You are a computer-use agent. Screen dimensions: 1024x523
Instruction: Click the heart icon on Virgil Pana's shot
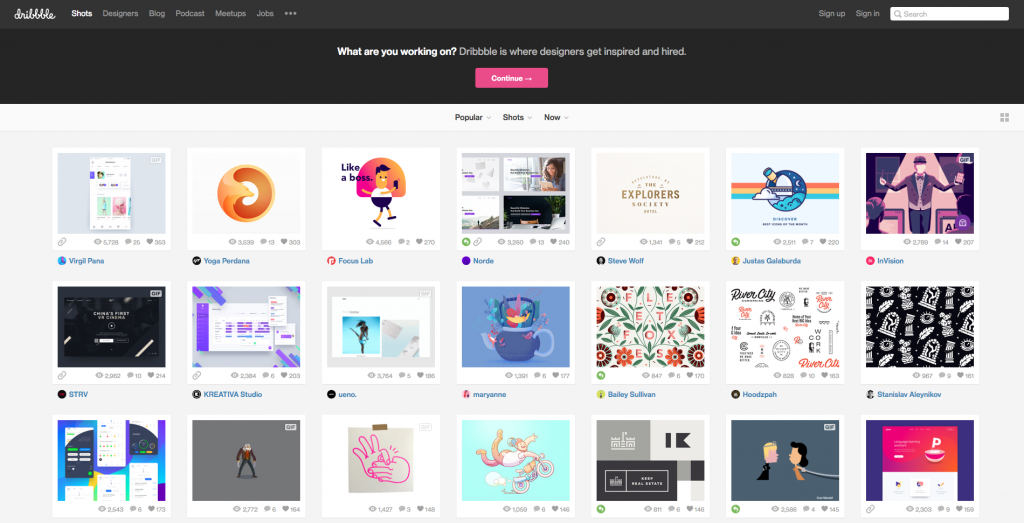(x=150, y=242)
